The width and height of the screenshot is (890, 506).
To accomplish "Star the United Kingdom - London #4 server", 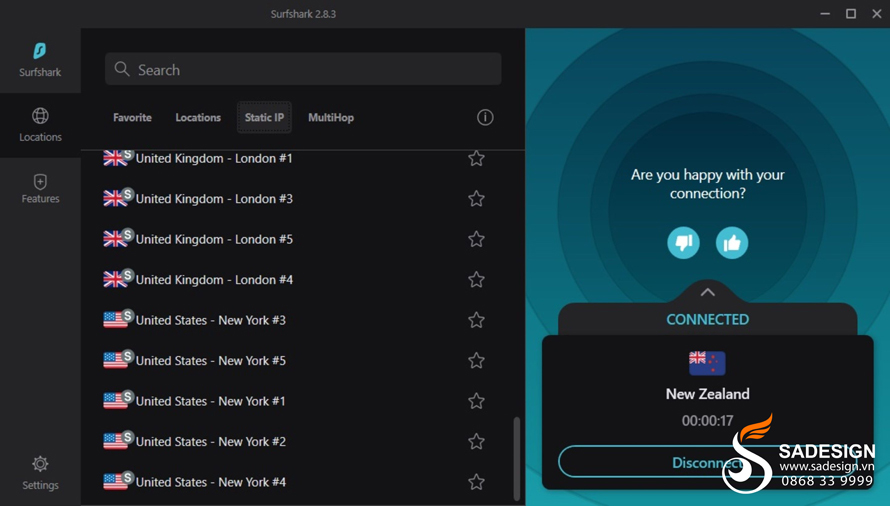I will [x=476, y=279].
